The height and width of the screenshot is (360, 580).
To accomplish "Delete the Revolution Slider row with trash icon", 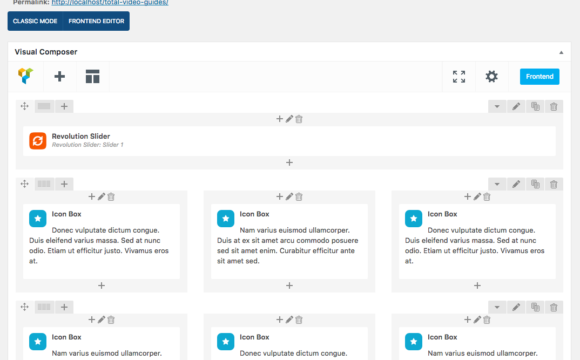I will point(553,107).
